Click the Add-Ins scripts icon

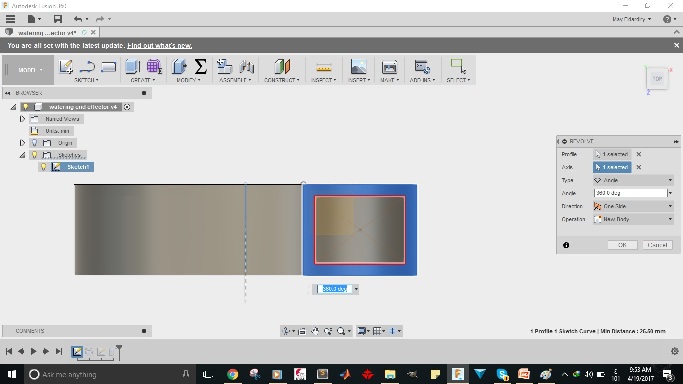pyautogui.click(x=422, y=67)
